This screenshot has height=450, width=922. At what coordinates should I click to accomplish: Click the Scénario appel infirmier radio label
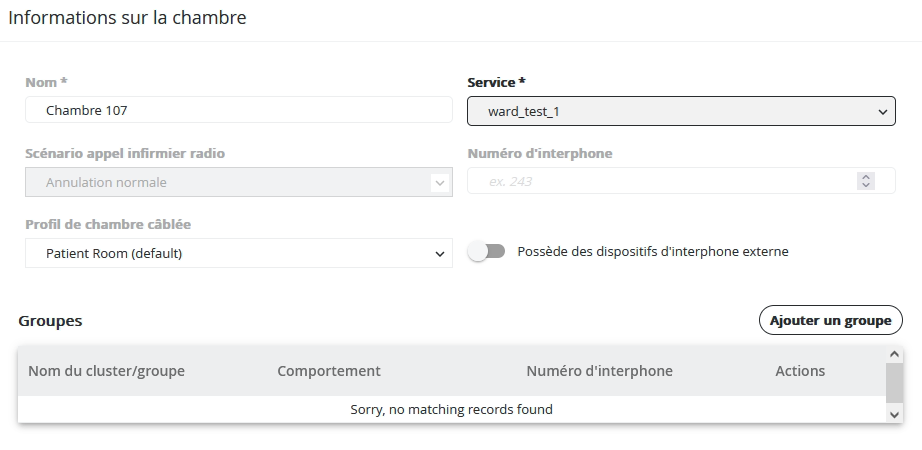125,154
